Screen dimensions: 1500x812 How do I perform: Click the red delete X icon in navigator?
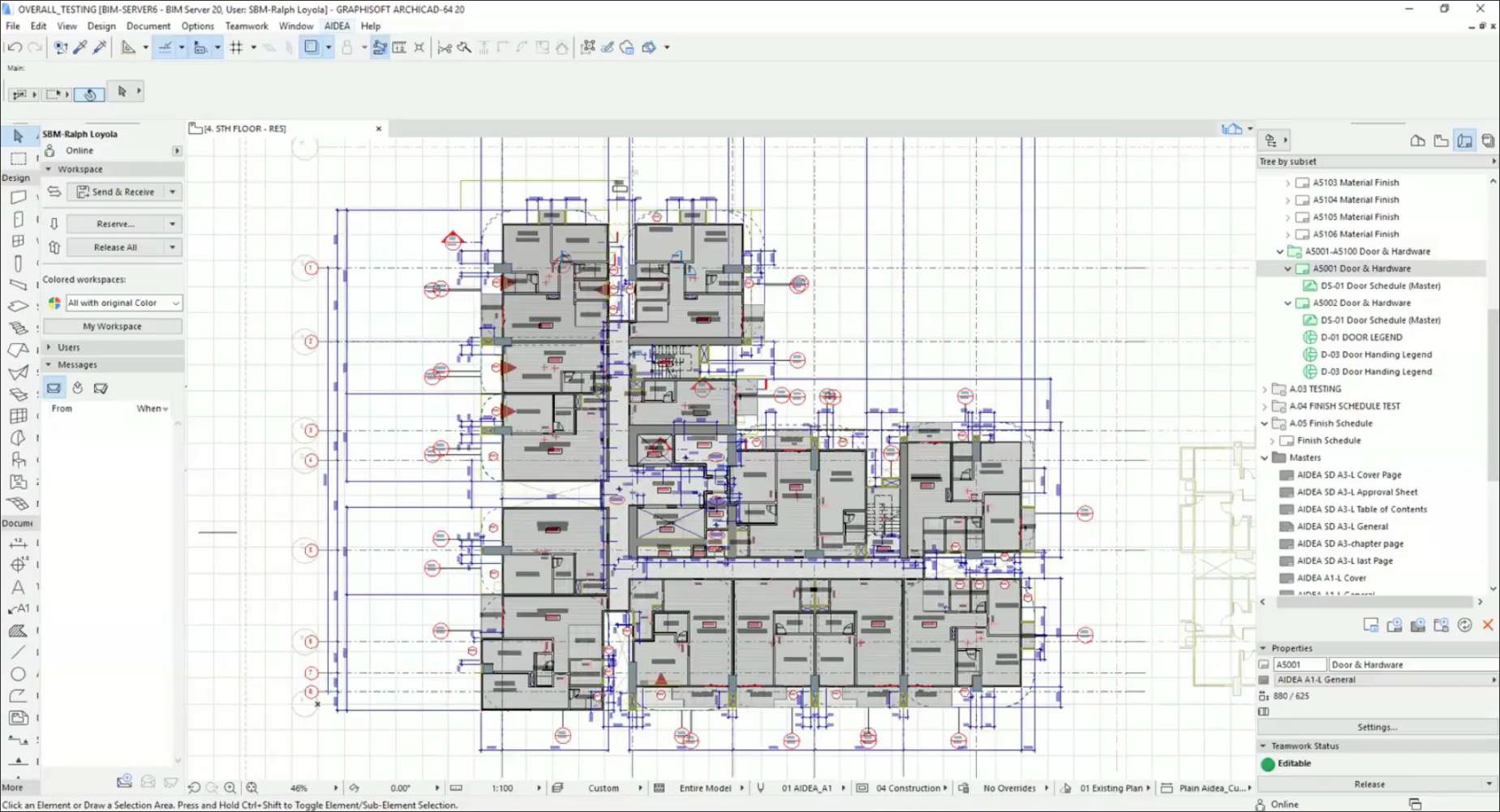[1488, 625]
